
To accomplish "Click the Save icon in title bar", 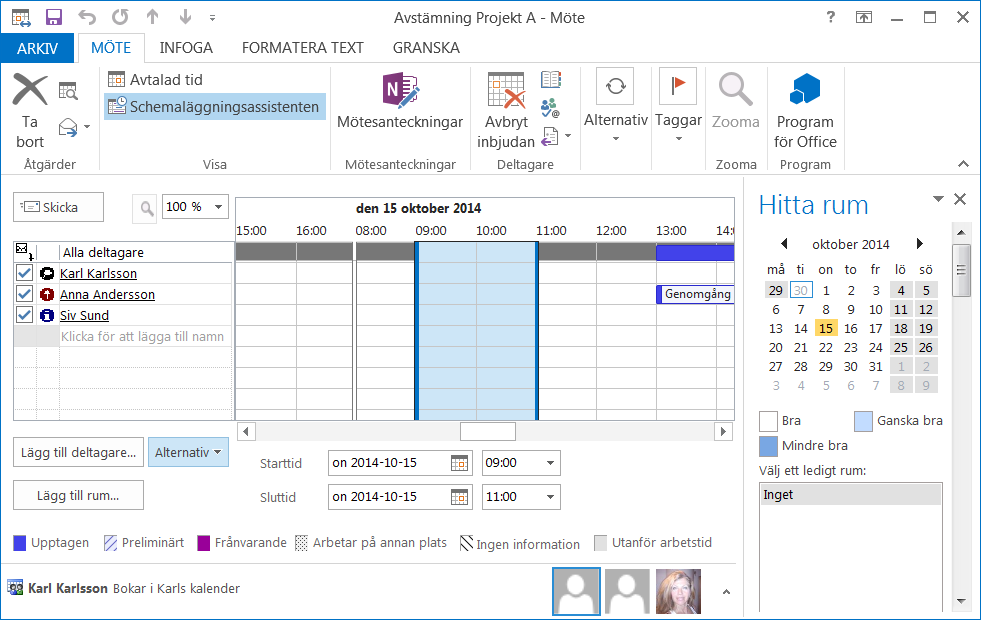I will click(54, 18).
